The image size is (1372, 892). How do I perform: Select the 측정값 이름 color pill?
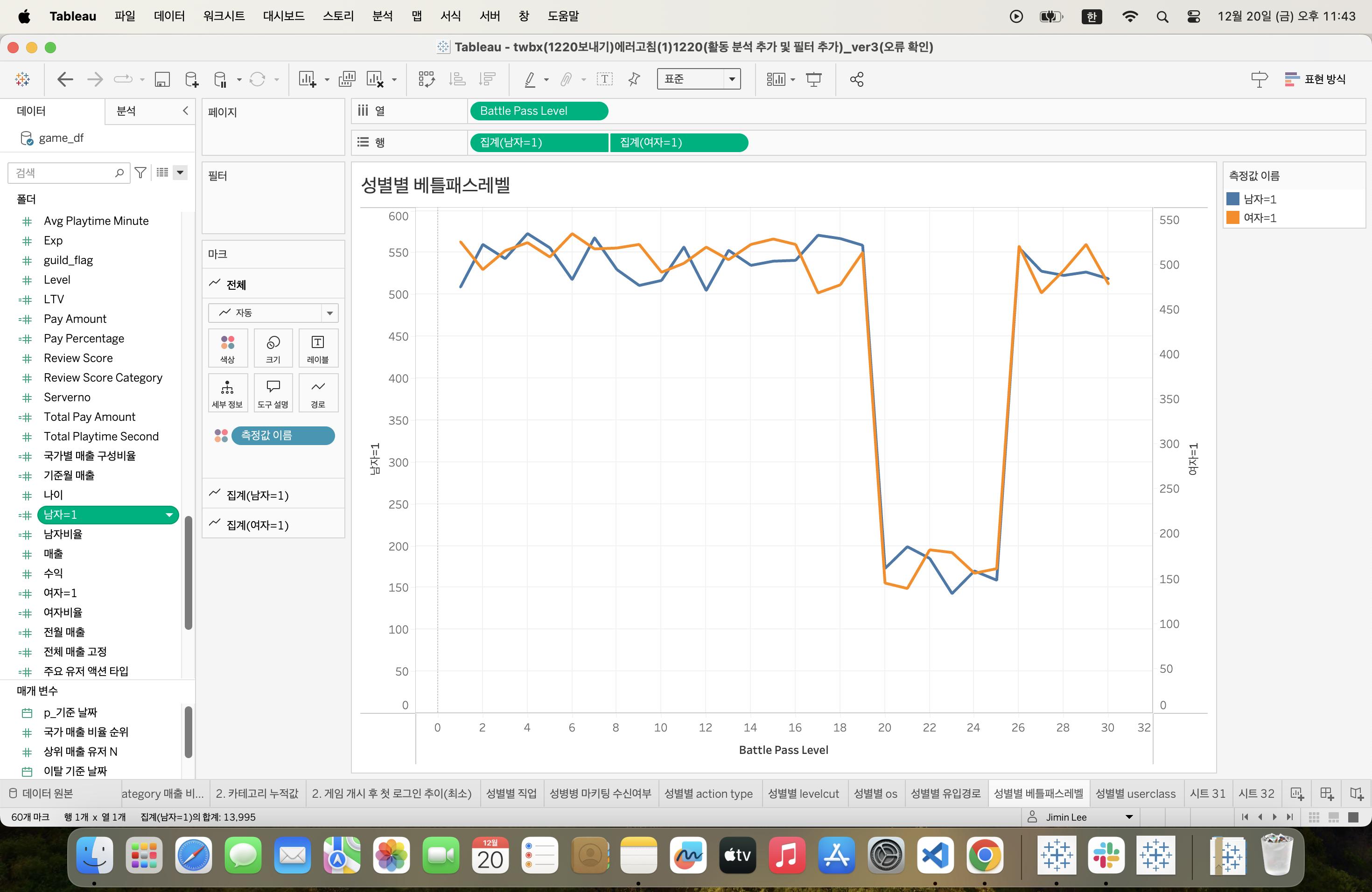tap(283, 436)
